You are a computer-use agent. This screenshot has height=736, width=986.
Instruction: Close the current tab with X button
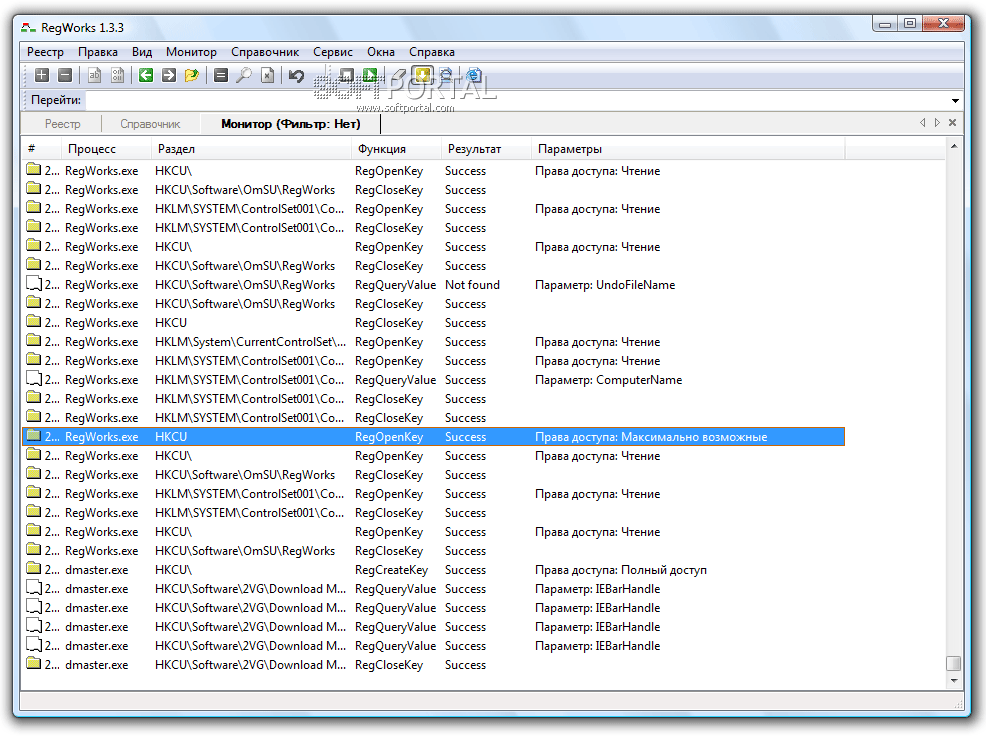tap(953, 123)
